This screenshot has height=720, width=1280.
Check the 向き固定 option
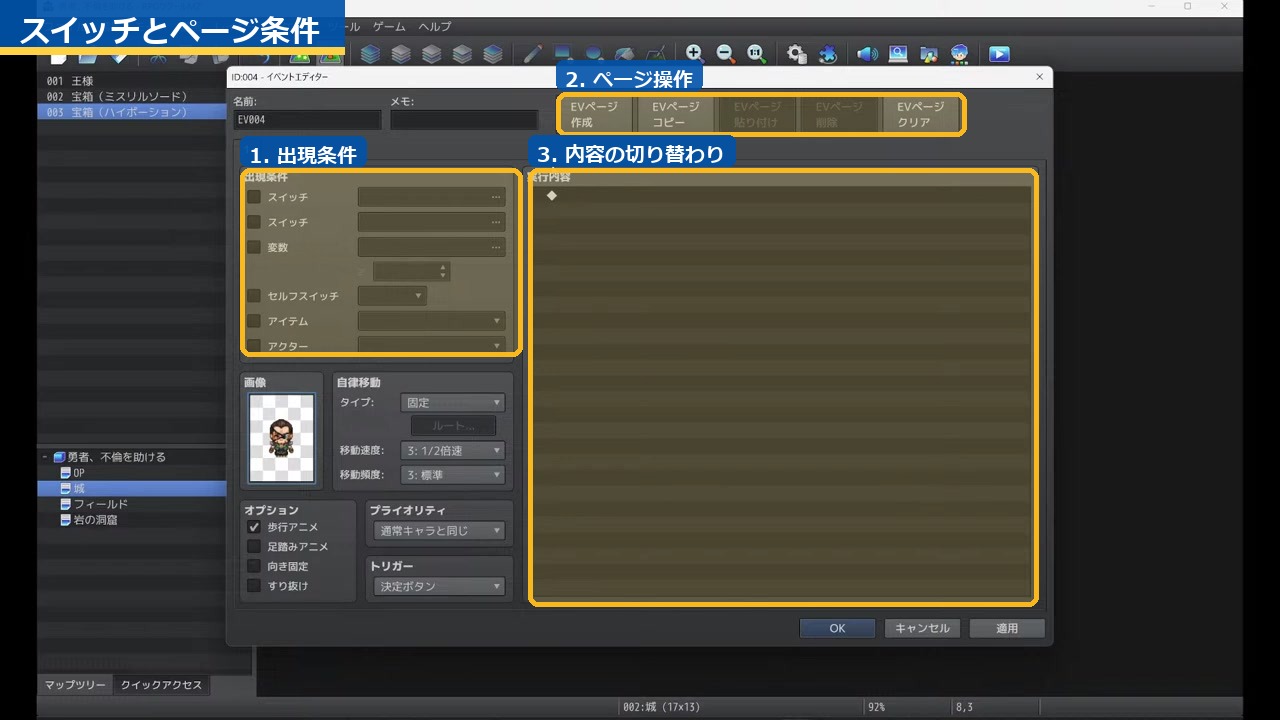pos(254,566)
